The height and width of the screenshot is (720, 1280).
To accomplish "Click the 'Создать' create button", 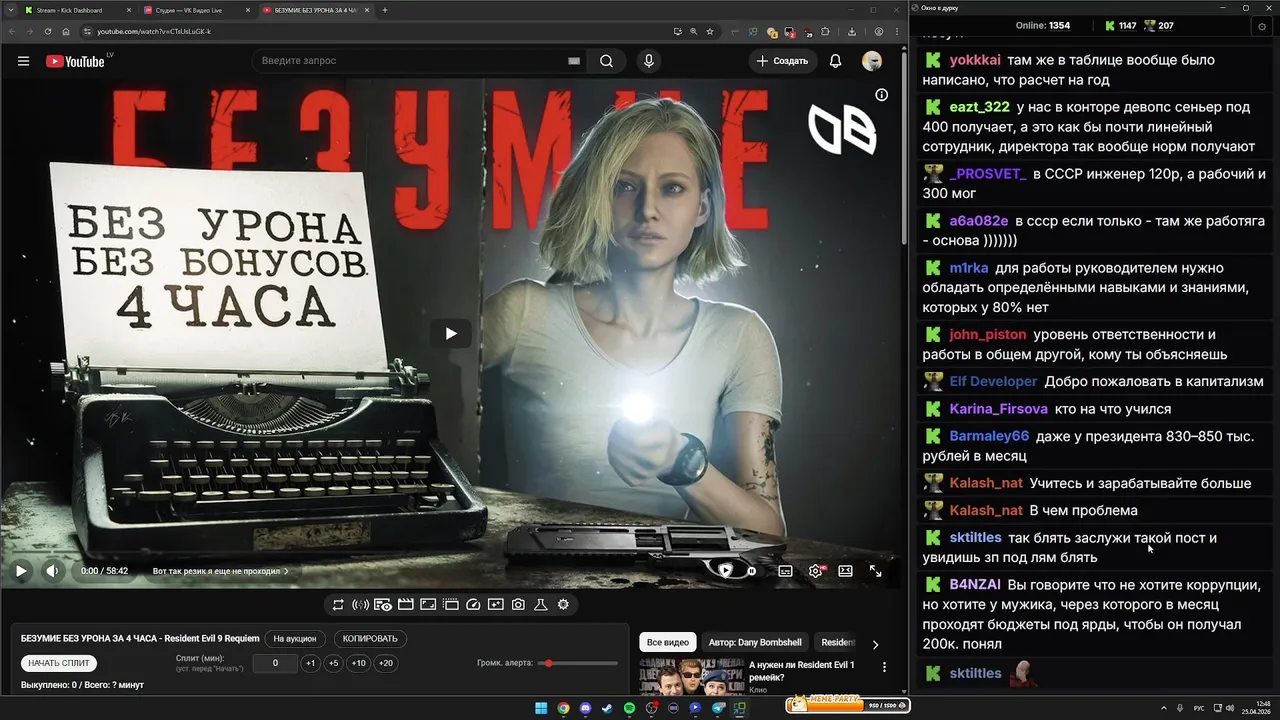I will [x=782, y=61].
